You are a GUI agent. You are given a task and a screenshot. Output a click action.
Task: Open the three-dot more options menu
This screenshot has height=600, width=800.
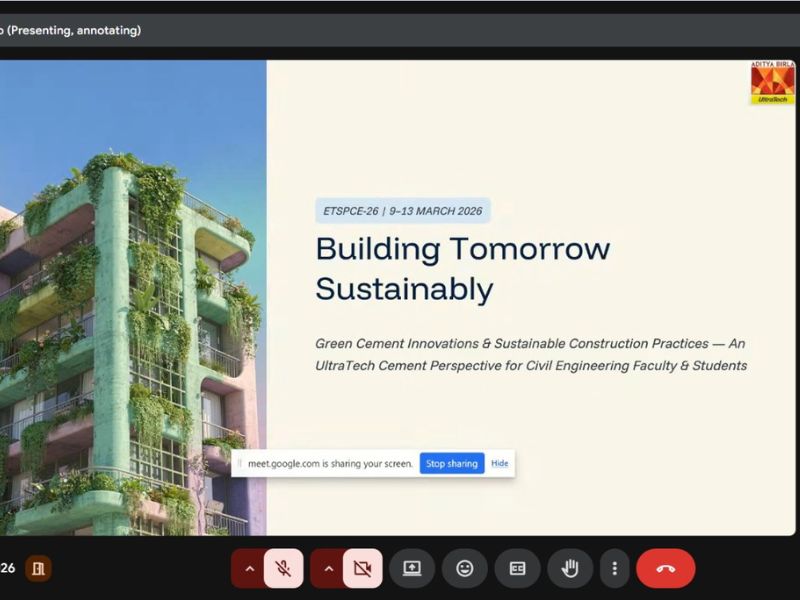614,569
